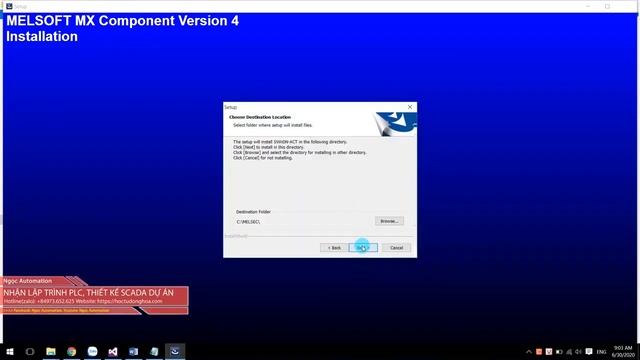
Task: Click the orange tray application icon
Action: pos(539,352)
